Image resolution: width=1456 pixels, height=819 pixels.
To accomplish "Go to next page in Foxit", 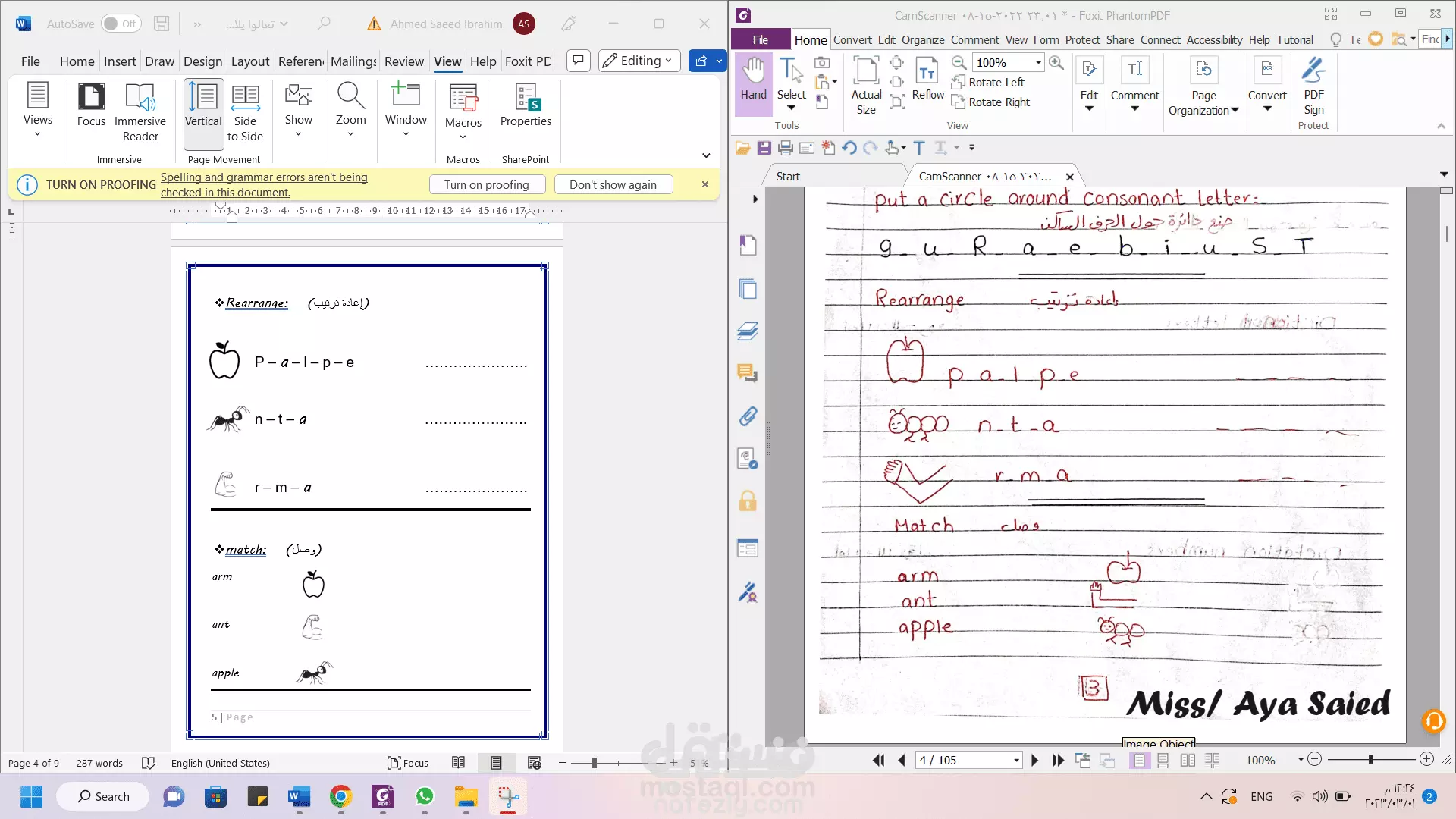I will (1035, 760).
